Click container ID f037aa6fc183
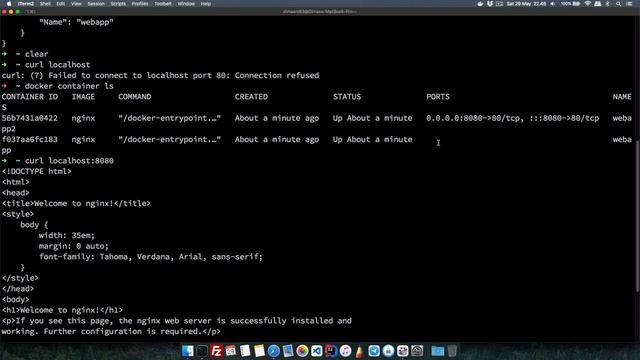640x360 pixels. point(29,140)
